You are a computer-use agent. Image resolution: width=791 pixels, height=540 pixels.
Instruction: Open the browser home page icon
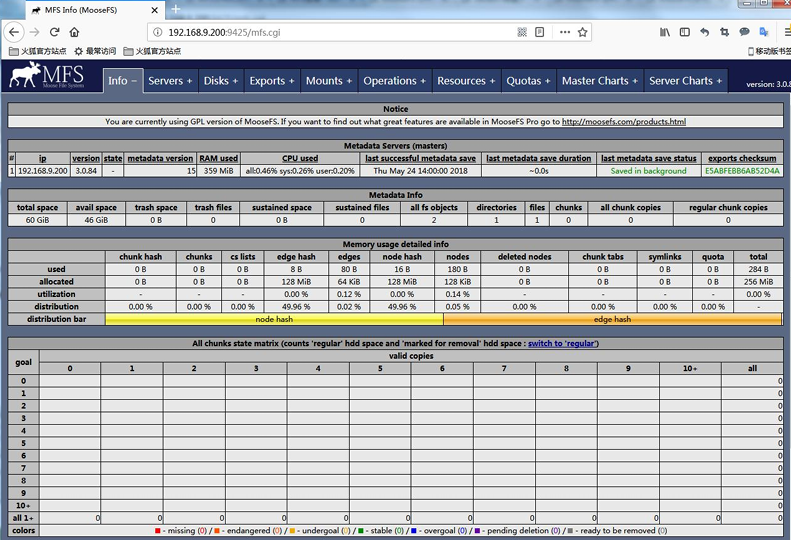(x=74, y=32)
